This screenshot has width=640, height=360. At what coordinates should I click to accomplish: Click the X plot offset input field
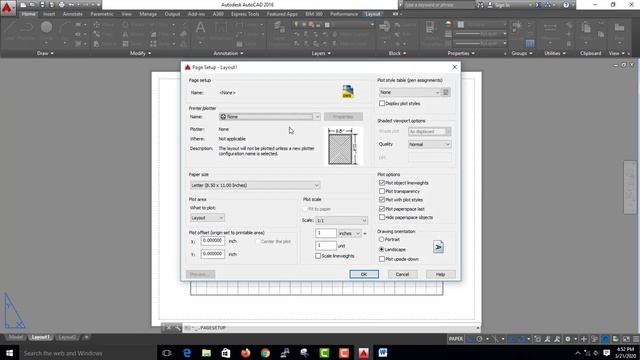pos(213,241)
